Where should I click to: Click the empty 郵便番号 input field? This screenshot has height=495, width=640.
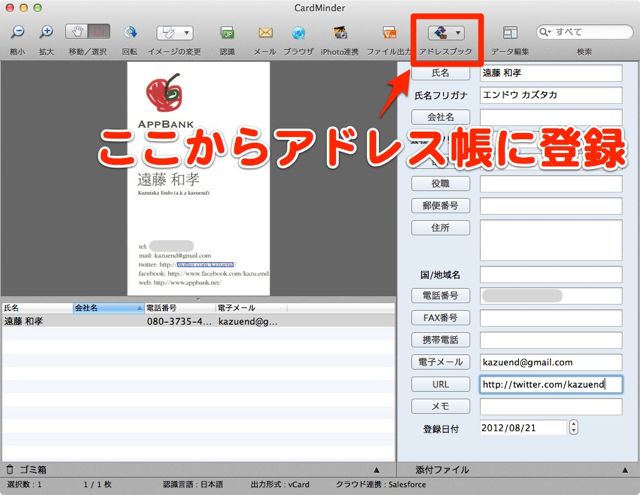coord(551,206)
